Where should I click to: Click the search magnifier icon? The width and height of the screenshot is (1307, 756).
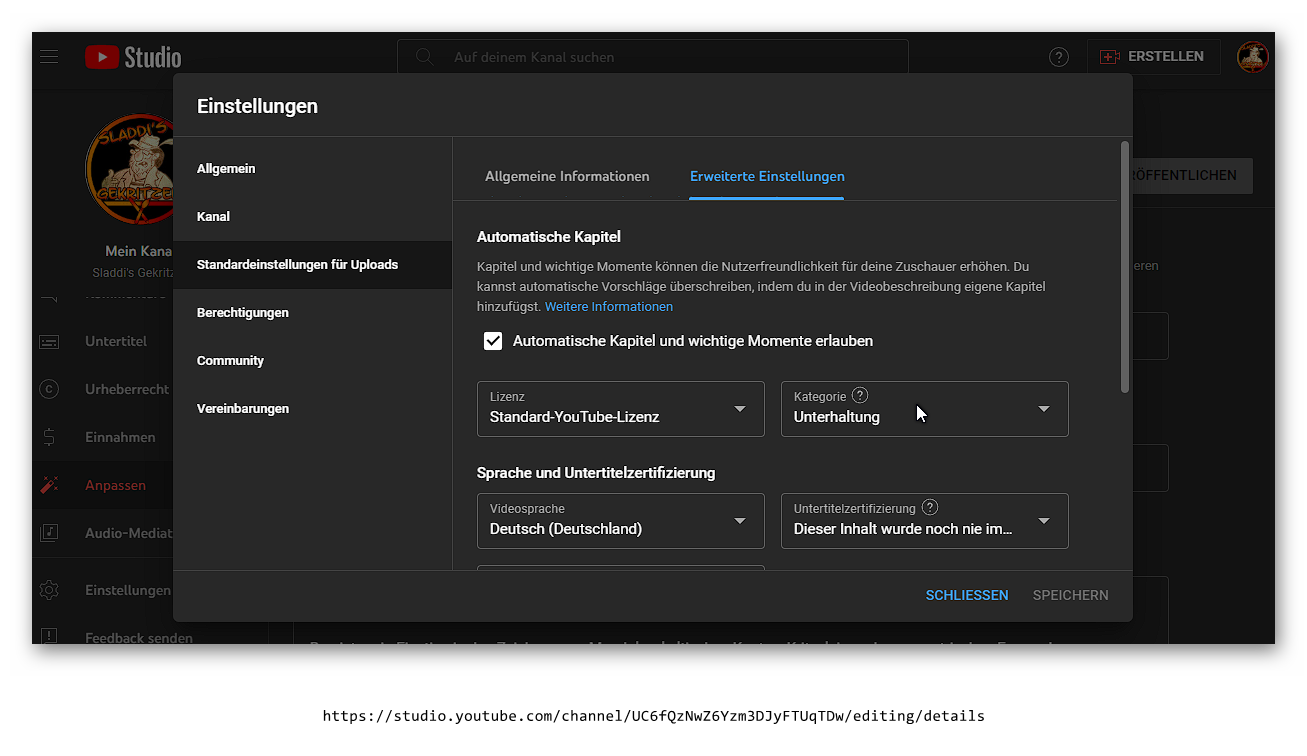(x=425, y=57)
